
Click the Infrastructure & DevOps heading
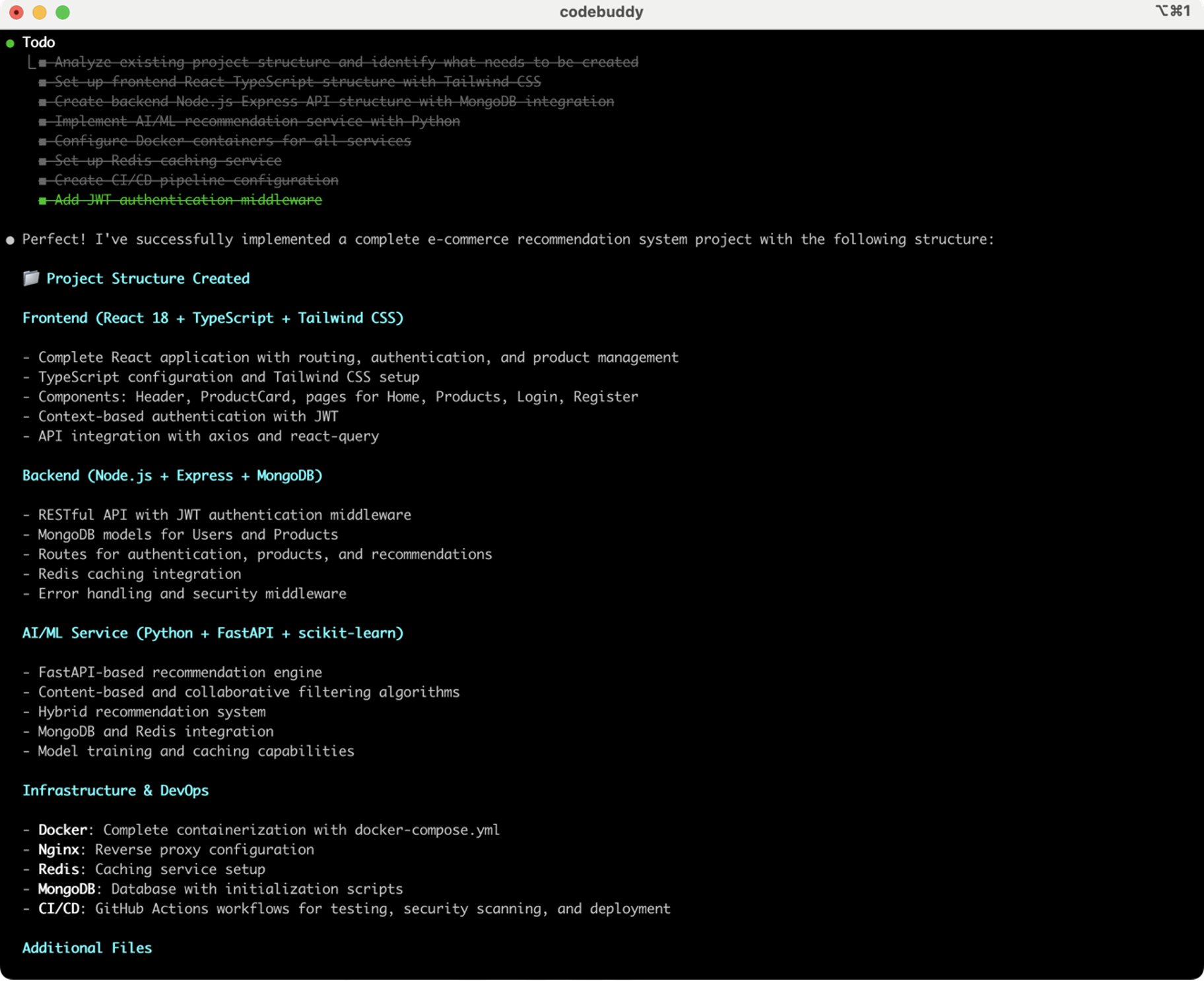(x=116, y=791)
